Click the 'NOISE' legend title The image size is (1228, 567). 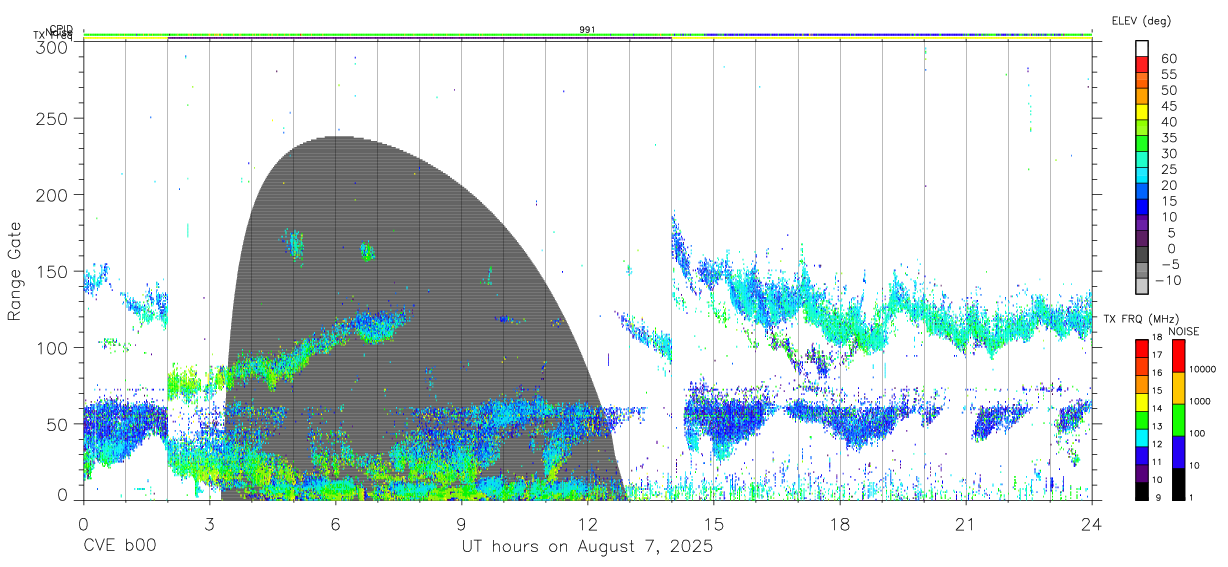tap(1186, 331)
